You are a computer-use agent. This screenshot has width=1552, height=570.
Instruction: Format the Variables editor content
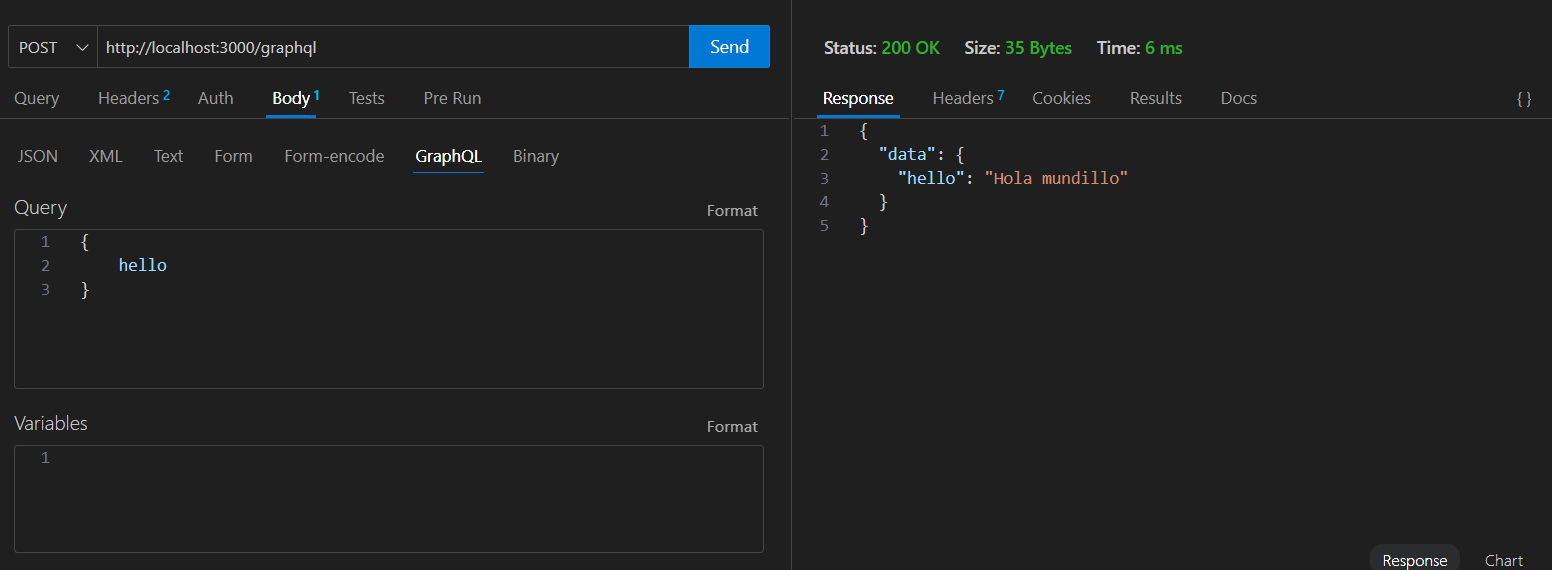[x=732, y=427]
